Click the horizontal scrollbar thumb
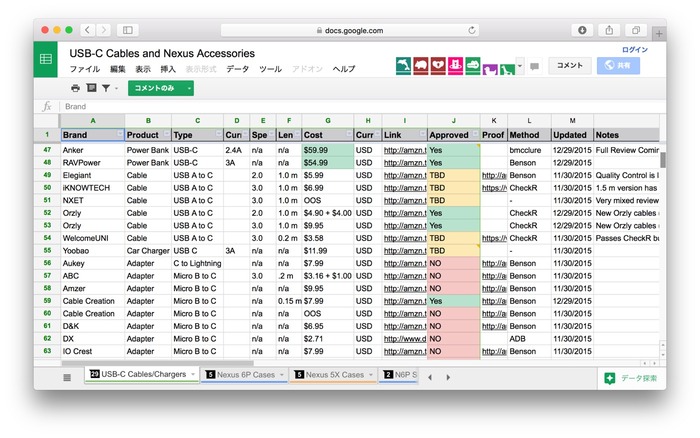700x438 pixels. (158, 363)
